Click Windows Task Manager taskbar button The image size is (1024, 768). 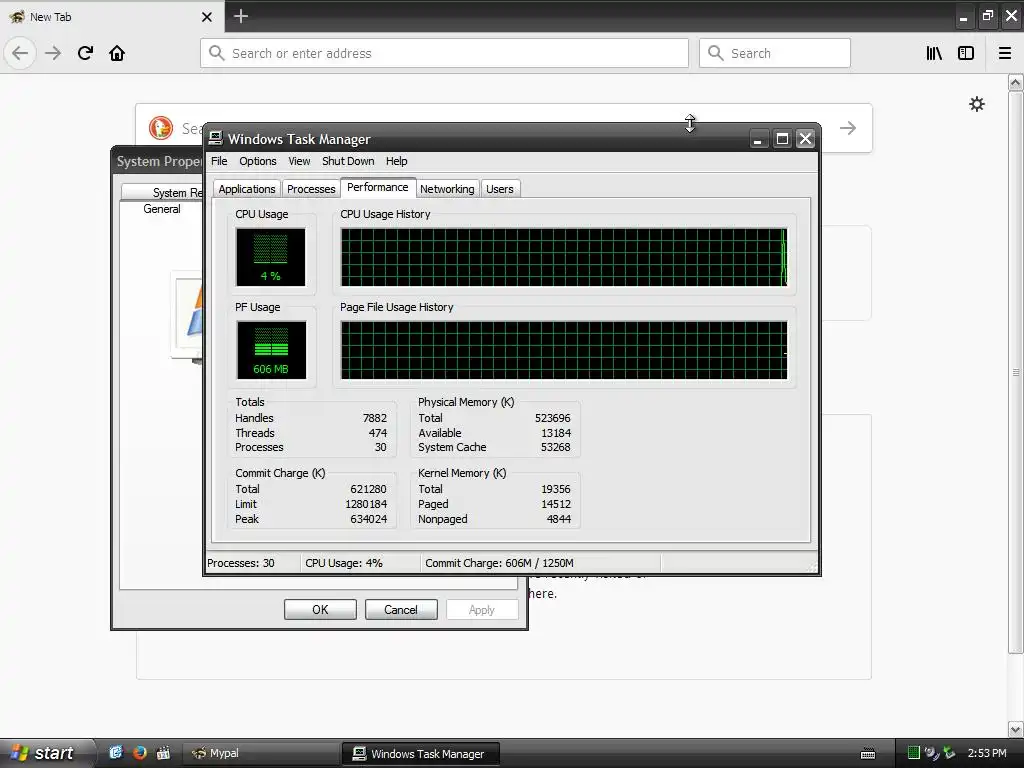tap(421, 754)
